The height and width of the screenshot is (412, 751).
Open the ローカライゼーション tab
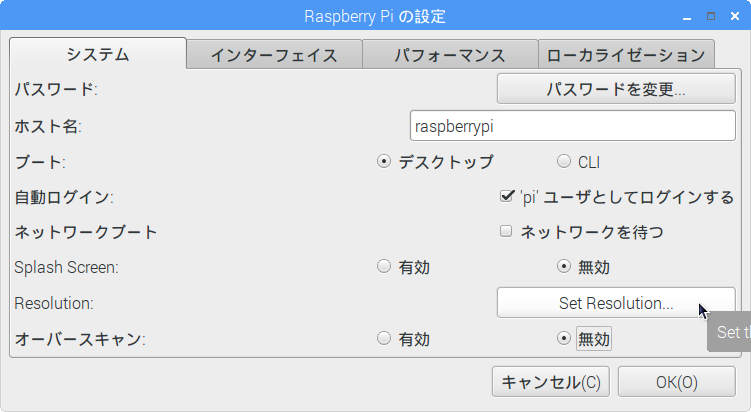626,55
